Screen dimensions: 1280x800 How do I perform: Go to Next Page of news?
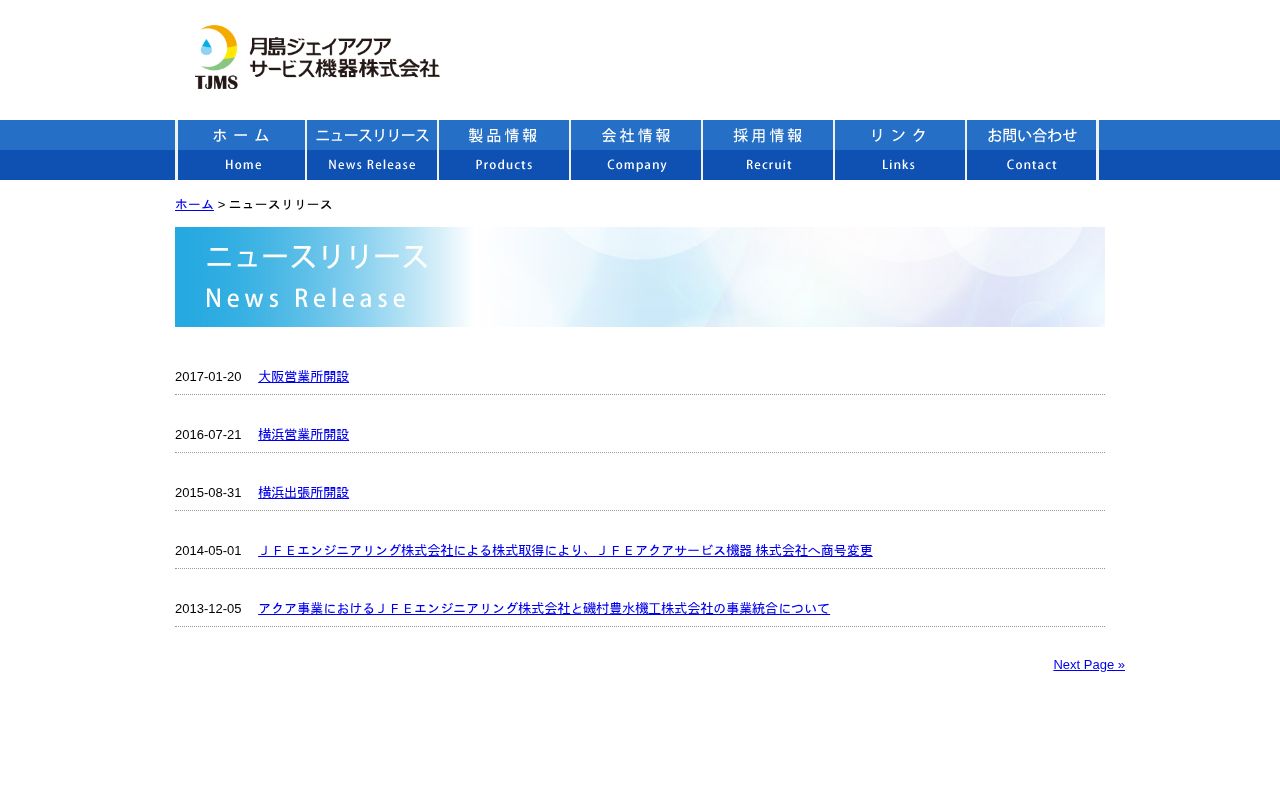(1088, 665)
